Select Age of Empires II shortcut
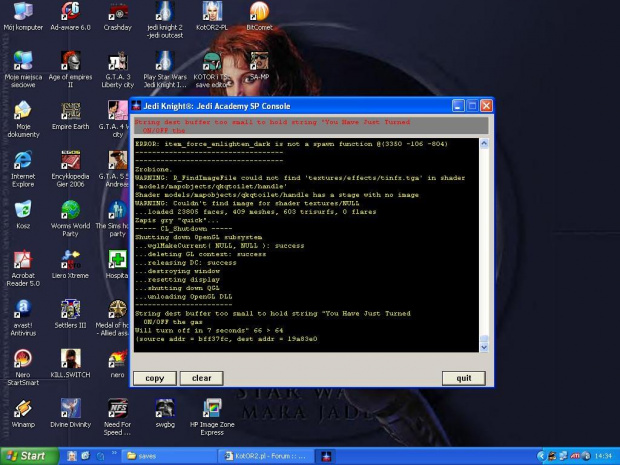The height and width of the screenshot is (465, 620). coord(70,70)
